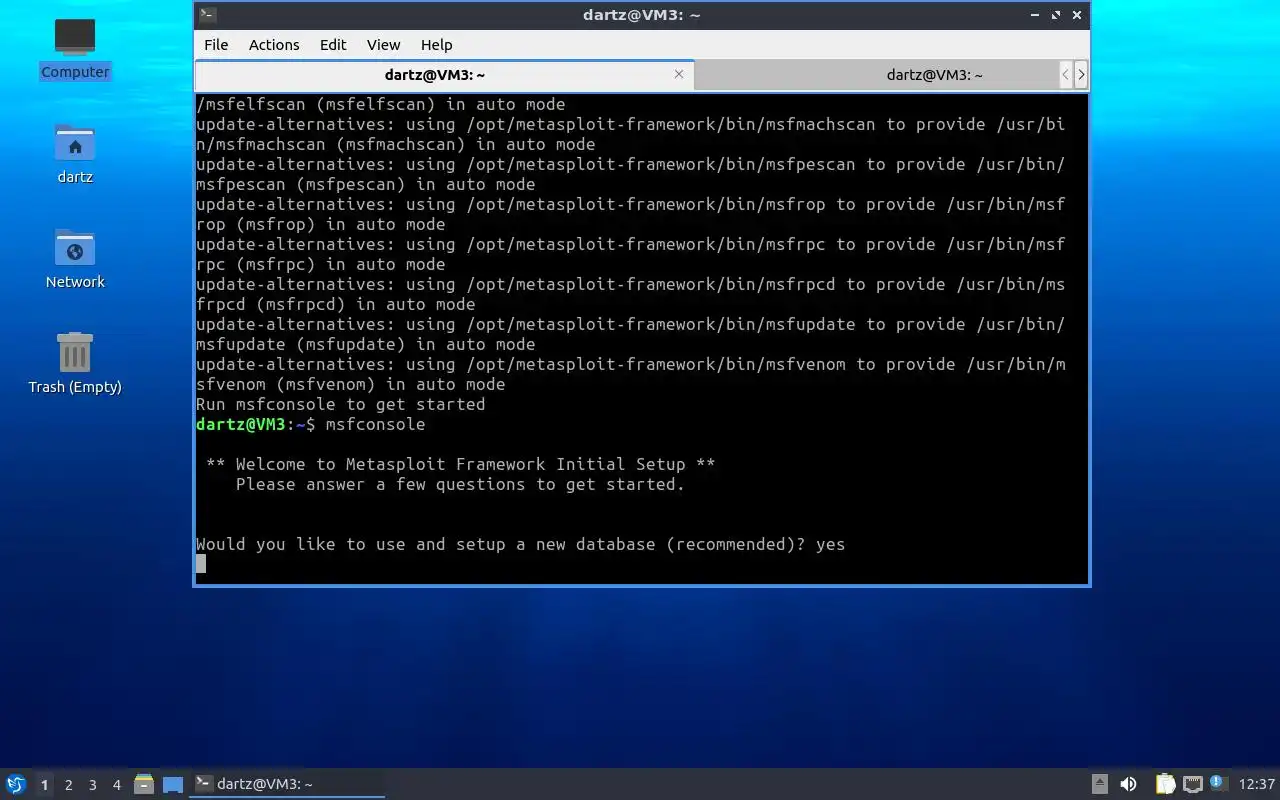Close the first dartz@VM3 terminal tab
Viewport: 1280px width, 800px height.
pos(679,74)
